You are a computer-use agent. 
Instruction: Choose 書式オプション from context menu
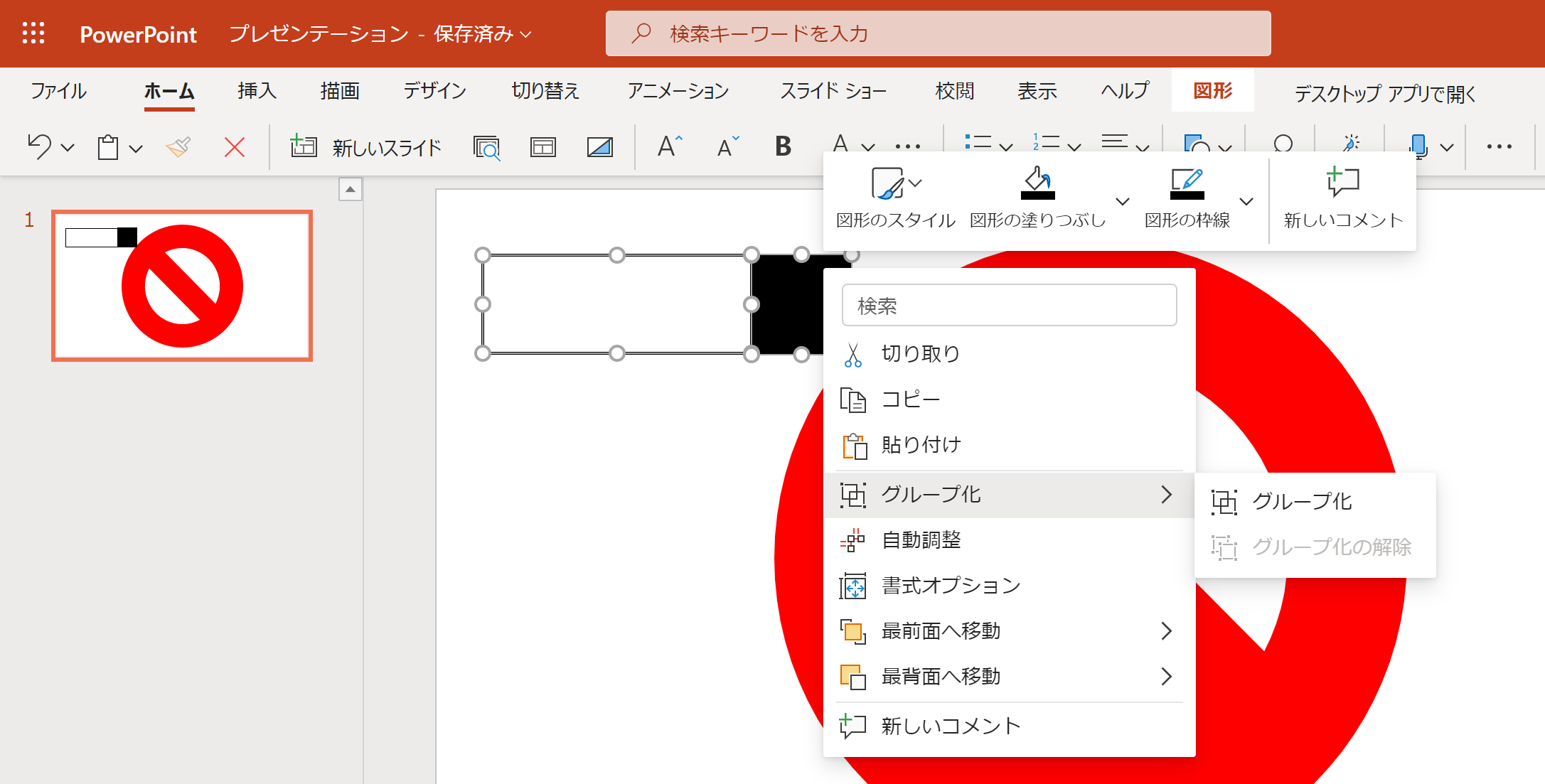click(1009, 586)
